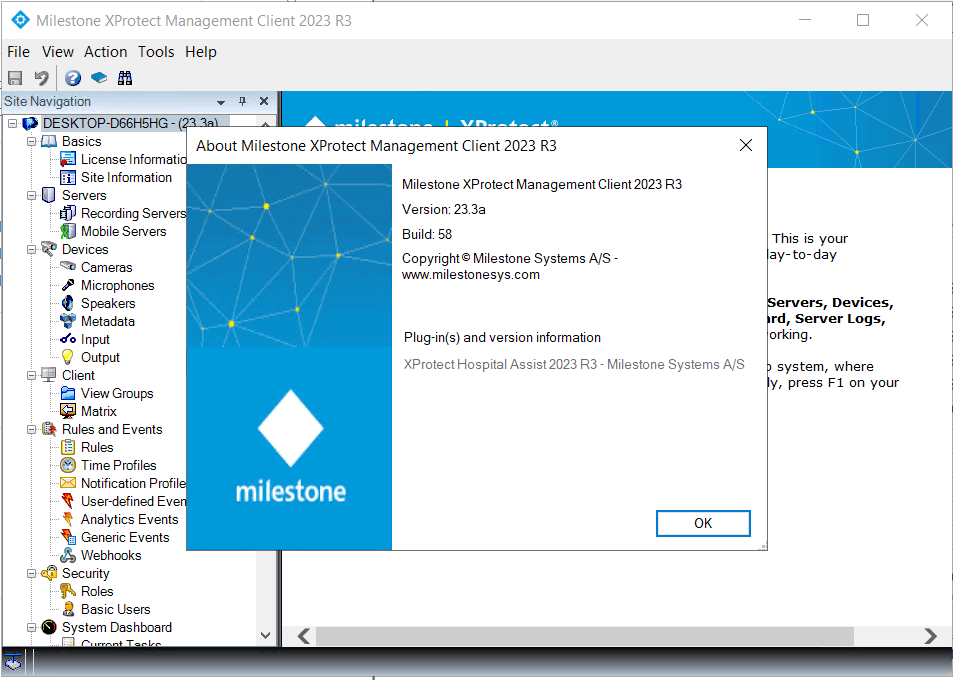Click the Save toolbar icon
The height and width of the screenshot is (680, 953).
point(15,77)
